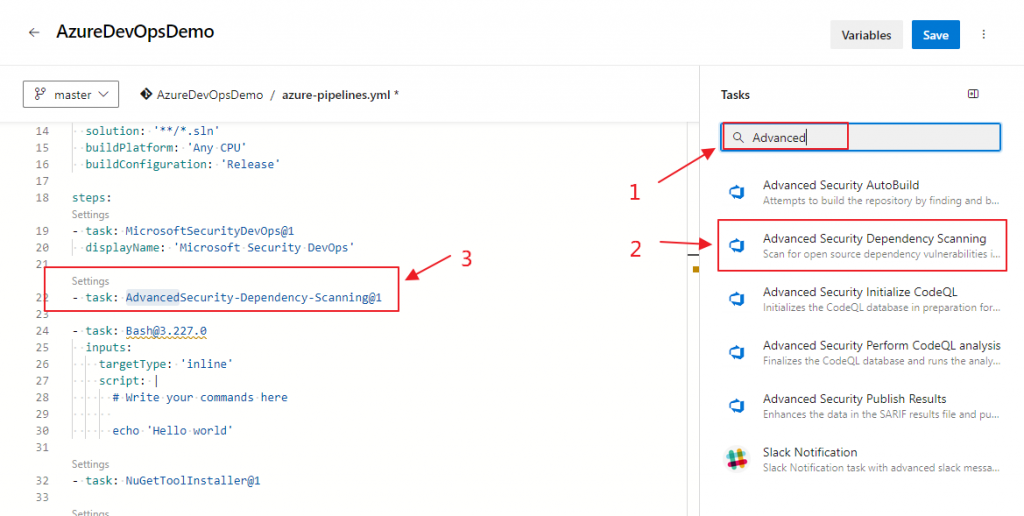This screenshot has height=516, width=1024.
Task: Collapse the Tasks assistant panel icon
Action: coord(973,94)
